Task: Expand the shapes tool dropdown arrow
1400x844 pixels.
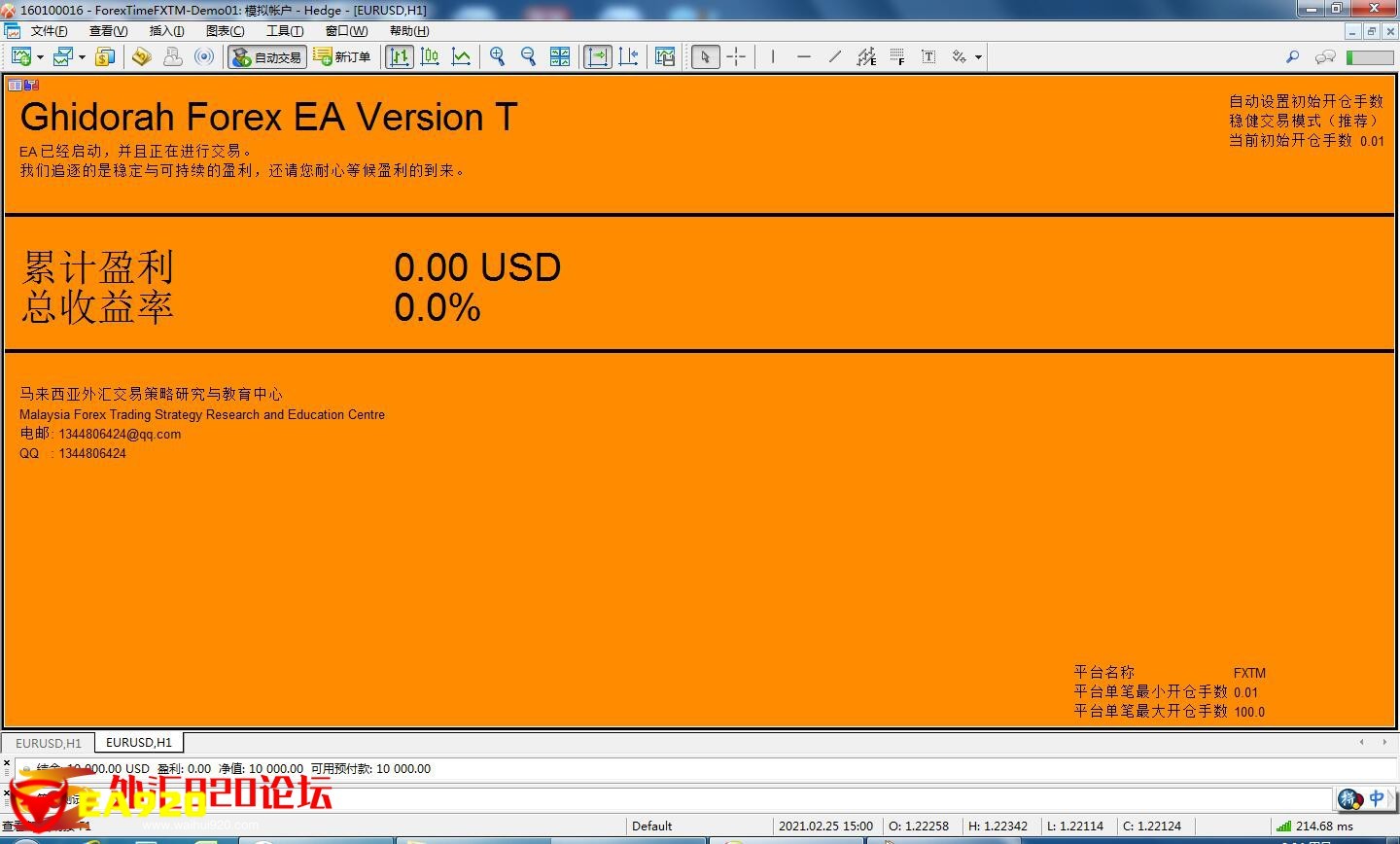Action: [978, 57]
